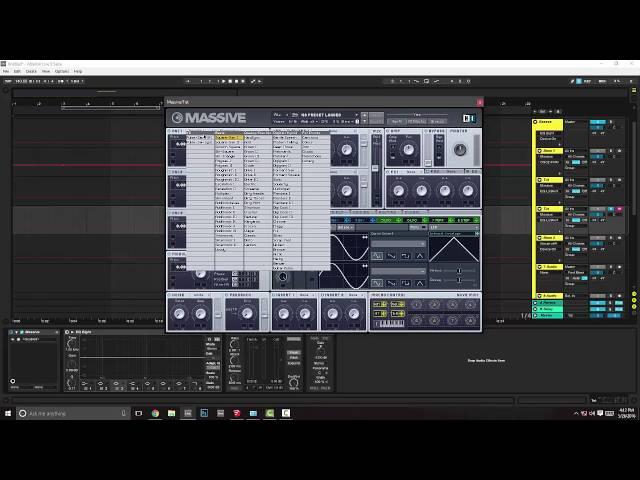Toggle the Bypass section power button
The image size is (640, 480).
click(x=426, y=131)
